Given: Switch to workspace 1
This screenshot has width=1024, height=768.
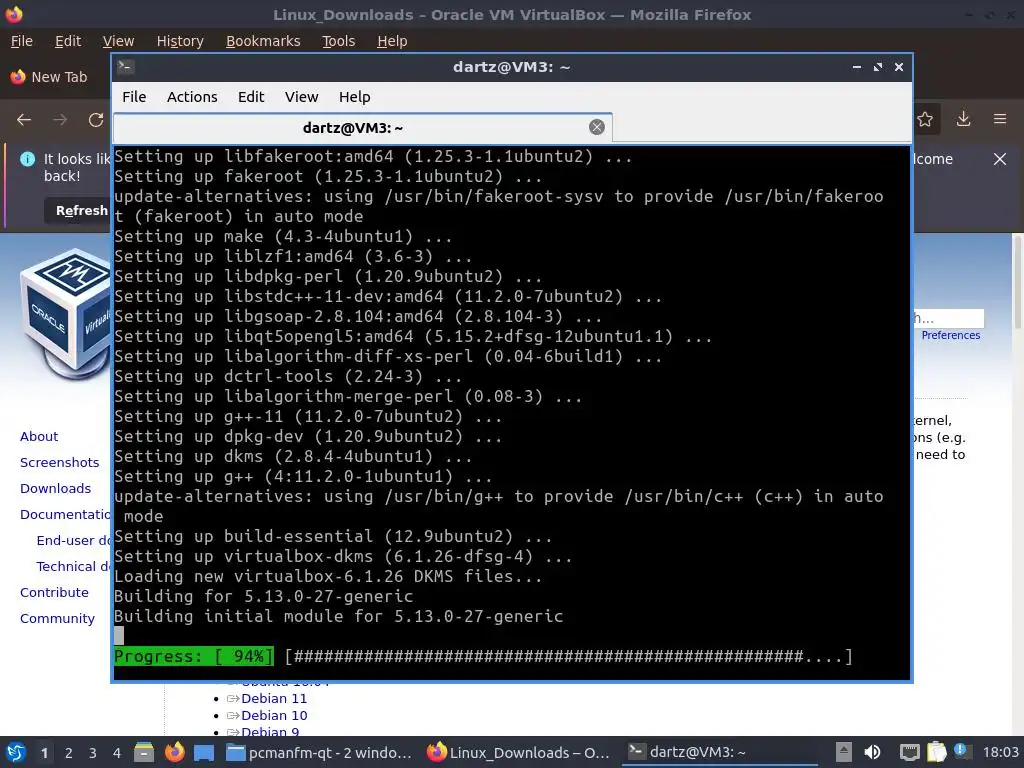Looking at the screenshot, I should [x=44, y=753].
